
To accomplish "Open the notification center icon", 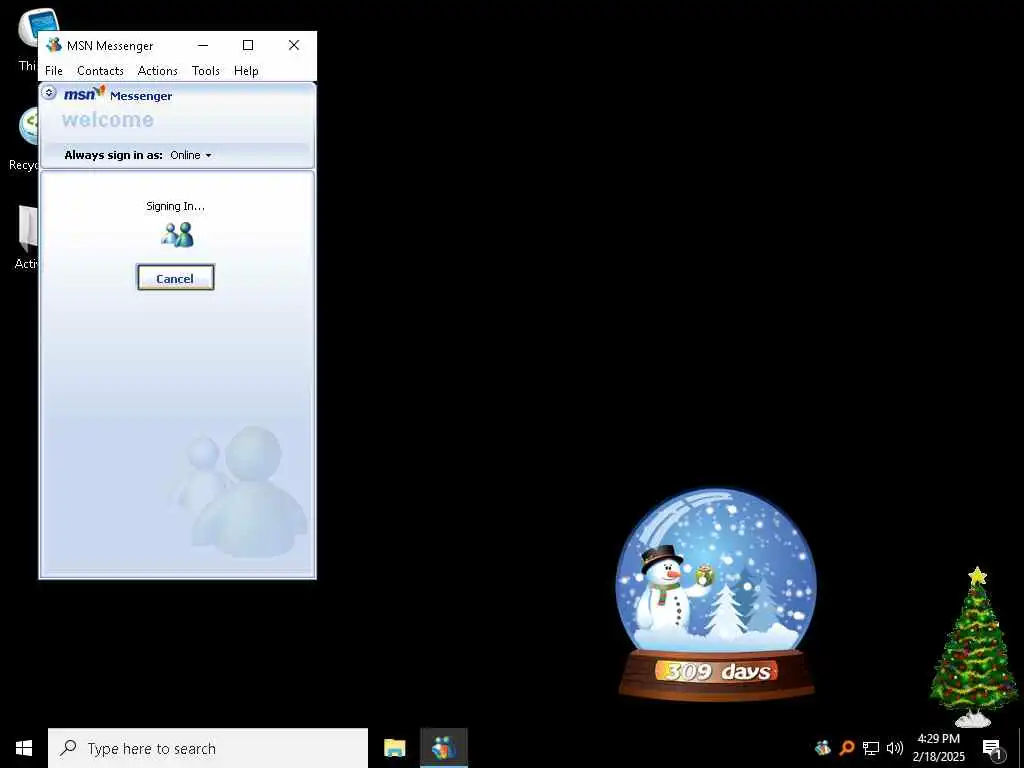I will (991, 748).
